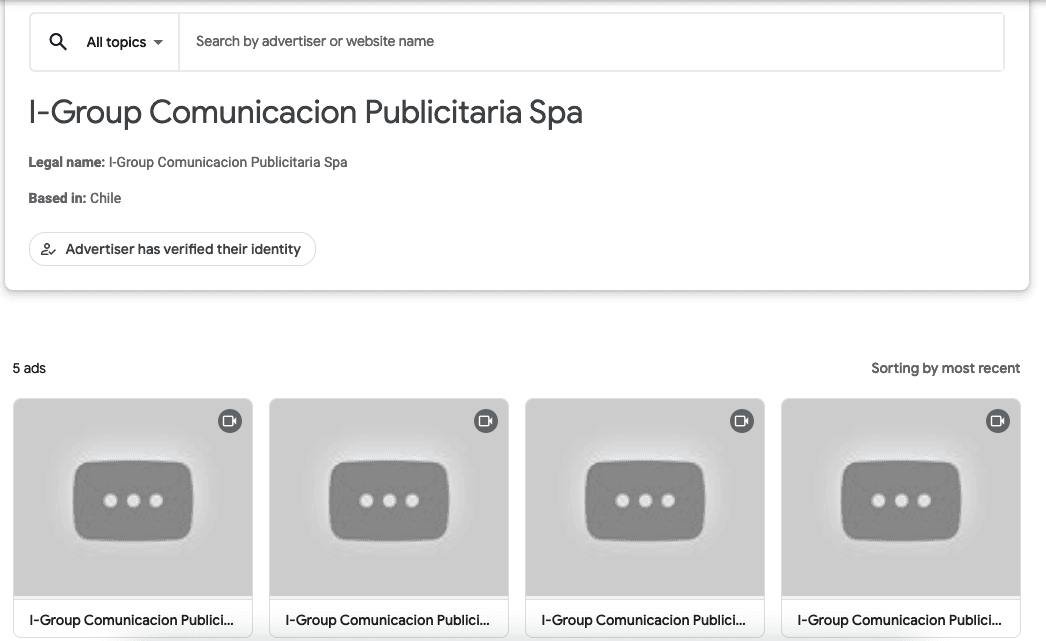Click the advertiser name caption under the second ad

pyautogui.click(x=388, y=620)
